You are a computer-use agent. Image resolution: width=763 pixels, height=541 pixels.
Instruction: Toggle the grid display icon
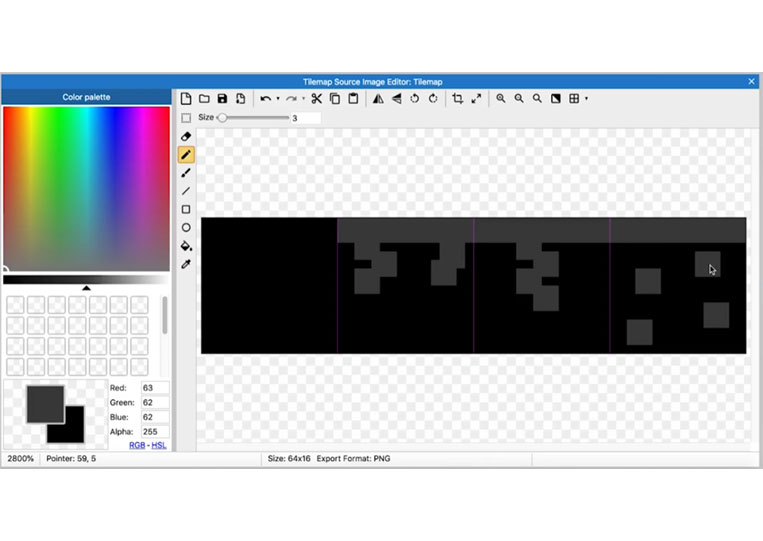coord(574,99)
